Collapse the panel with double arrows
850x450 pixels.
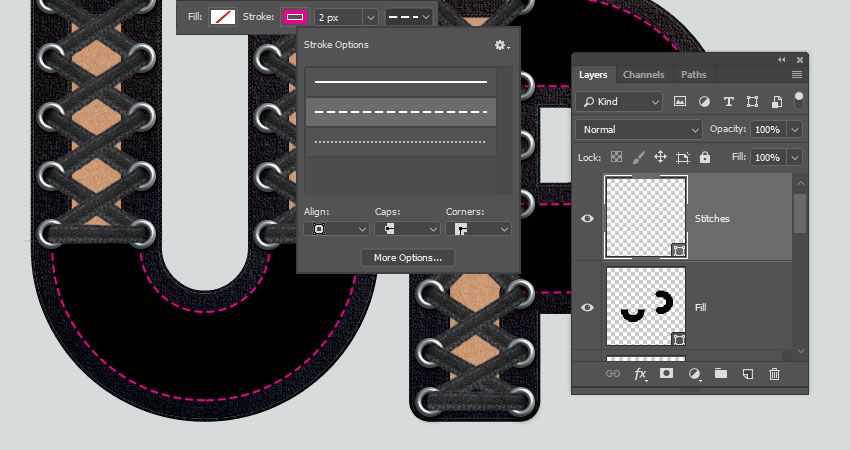click(781, 60)
